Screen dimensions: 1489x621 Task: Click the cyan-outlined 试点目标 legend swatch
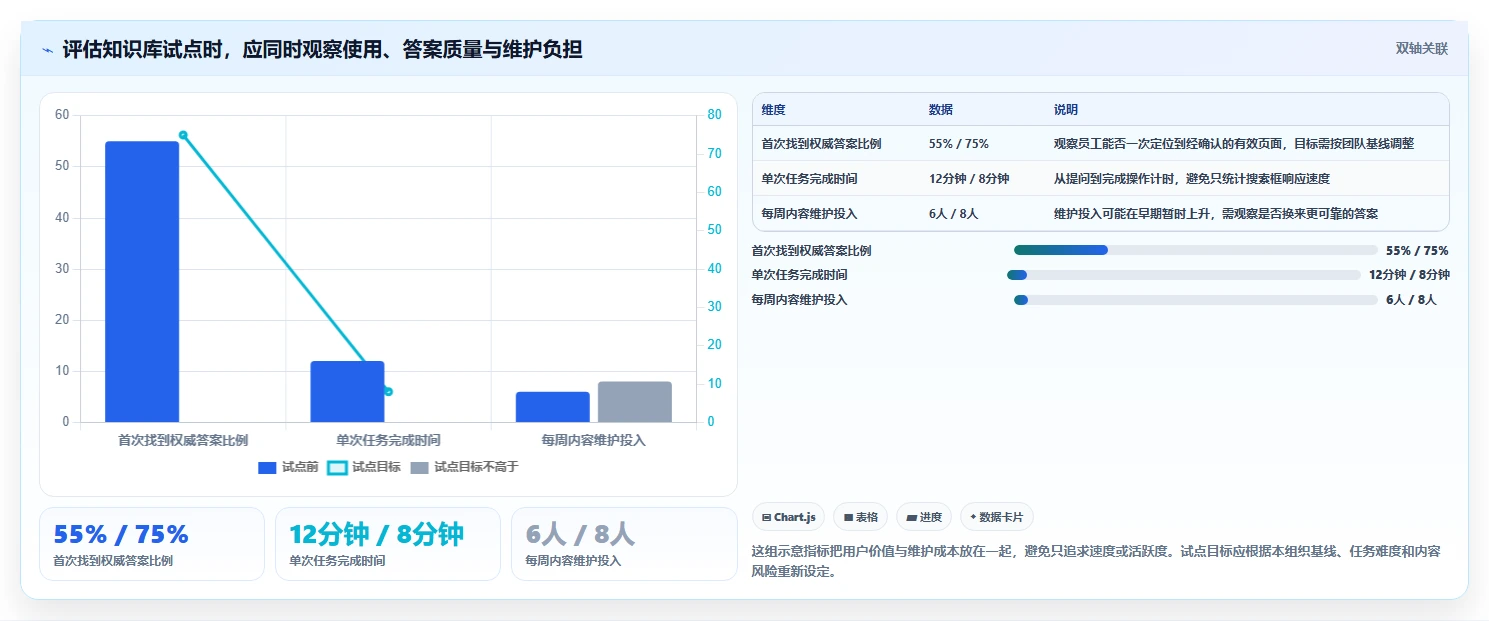[337, 467]
